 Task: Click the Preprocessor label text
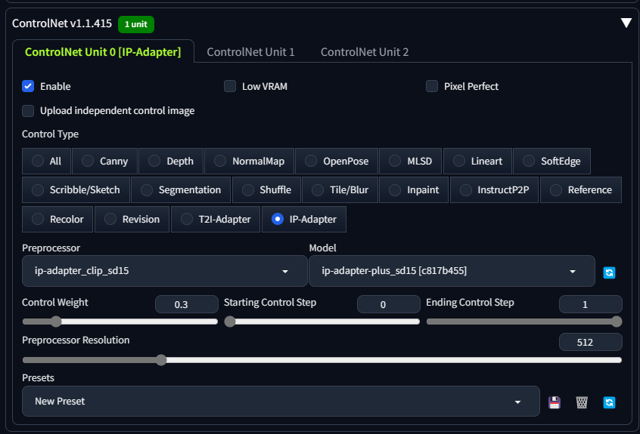(51, 248)
